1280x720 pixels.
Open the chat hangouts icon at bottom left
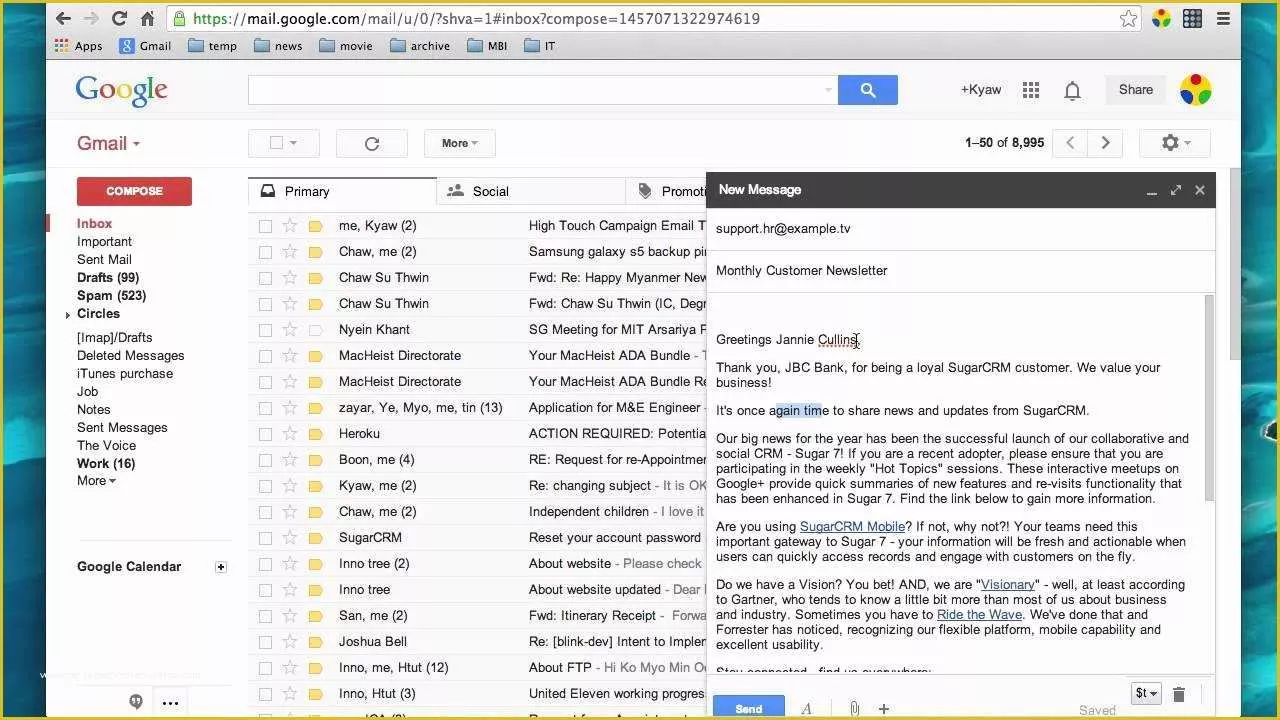pos(136,702)
